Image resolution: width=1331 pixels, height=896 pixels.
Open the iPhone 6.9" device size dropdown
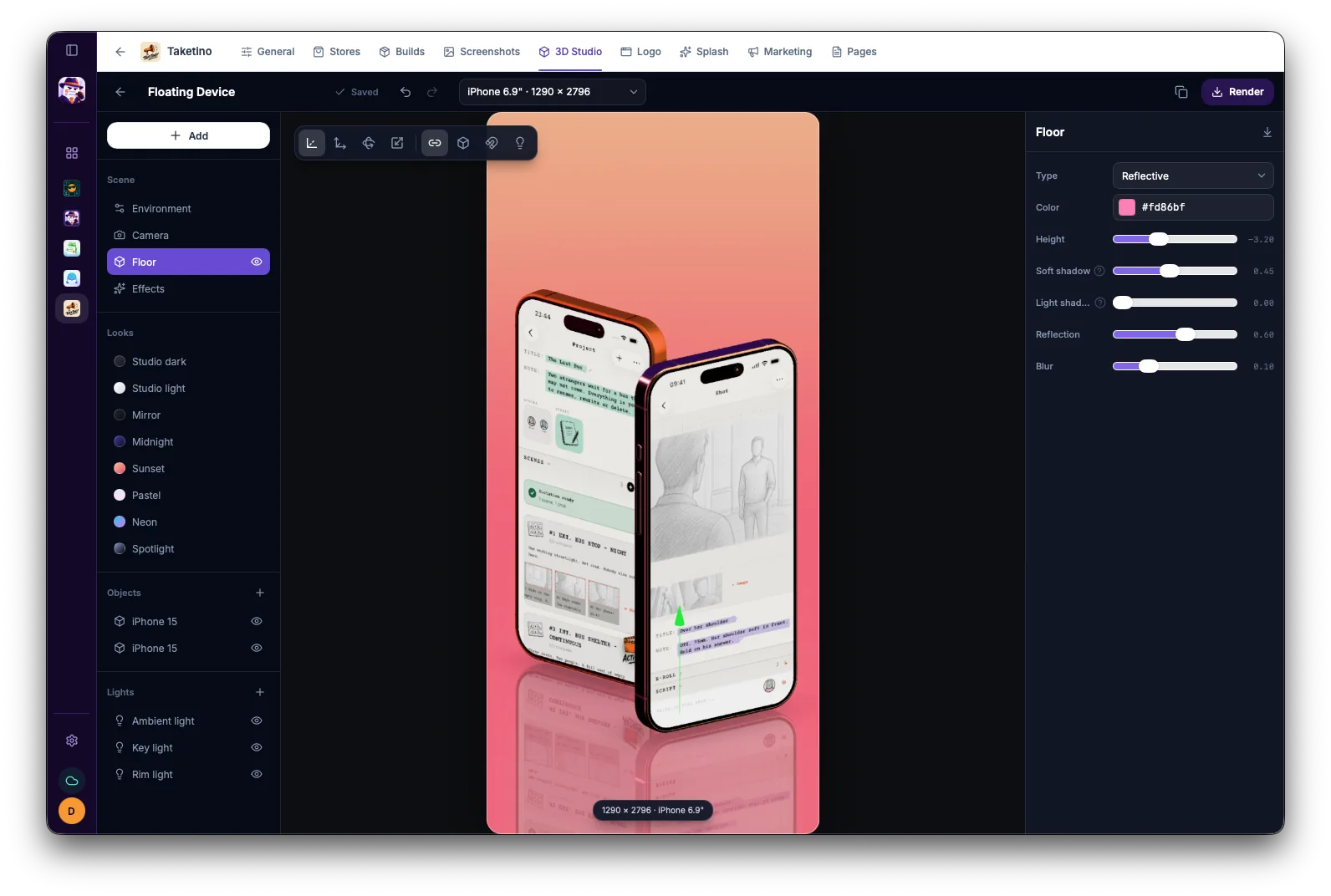552,92
